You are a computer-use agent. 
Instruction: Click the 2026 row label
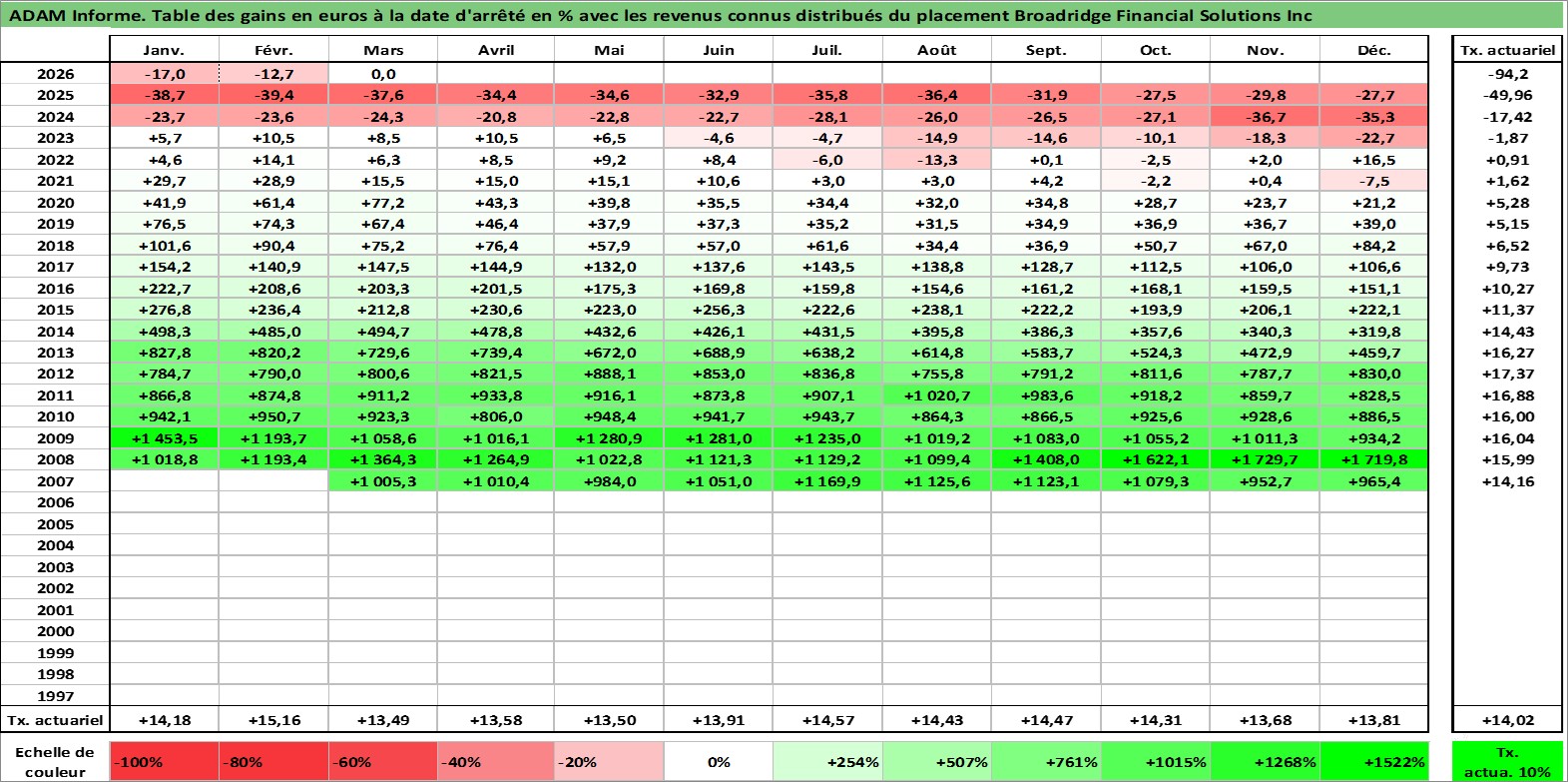point(55,74)
